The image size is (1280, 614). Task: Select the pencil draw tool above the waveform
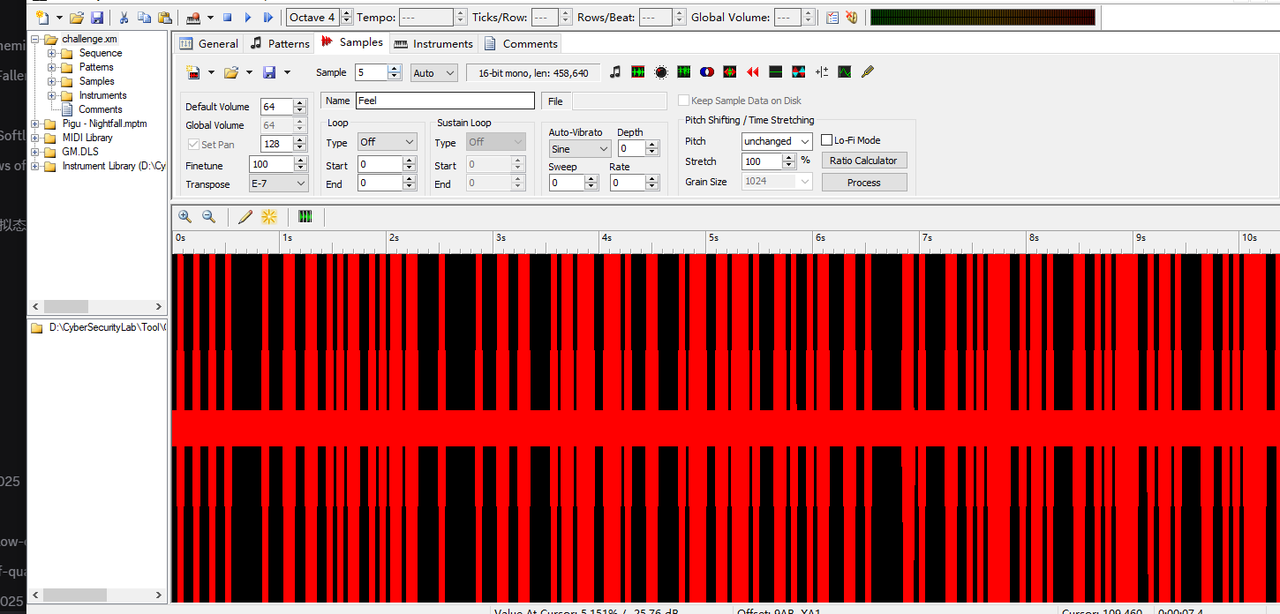245,216
